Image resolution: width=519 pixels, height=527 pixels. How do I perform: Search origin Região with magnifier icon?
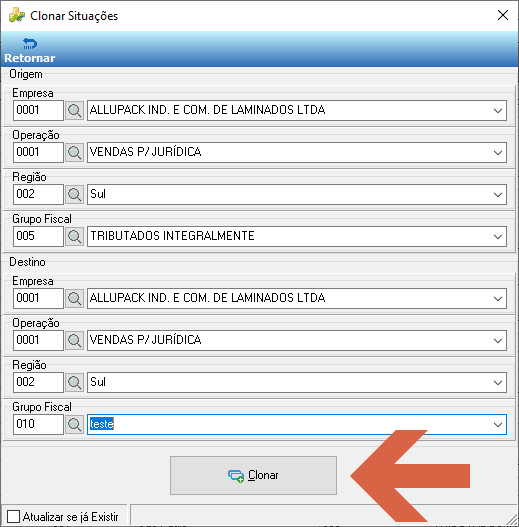click(74, 194)
